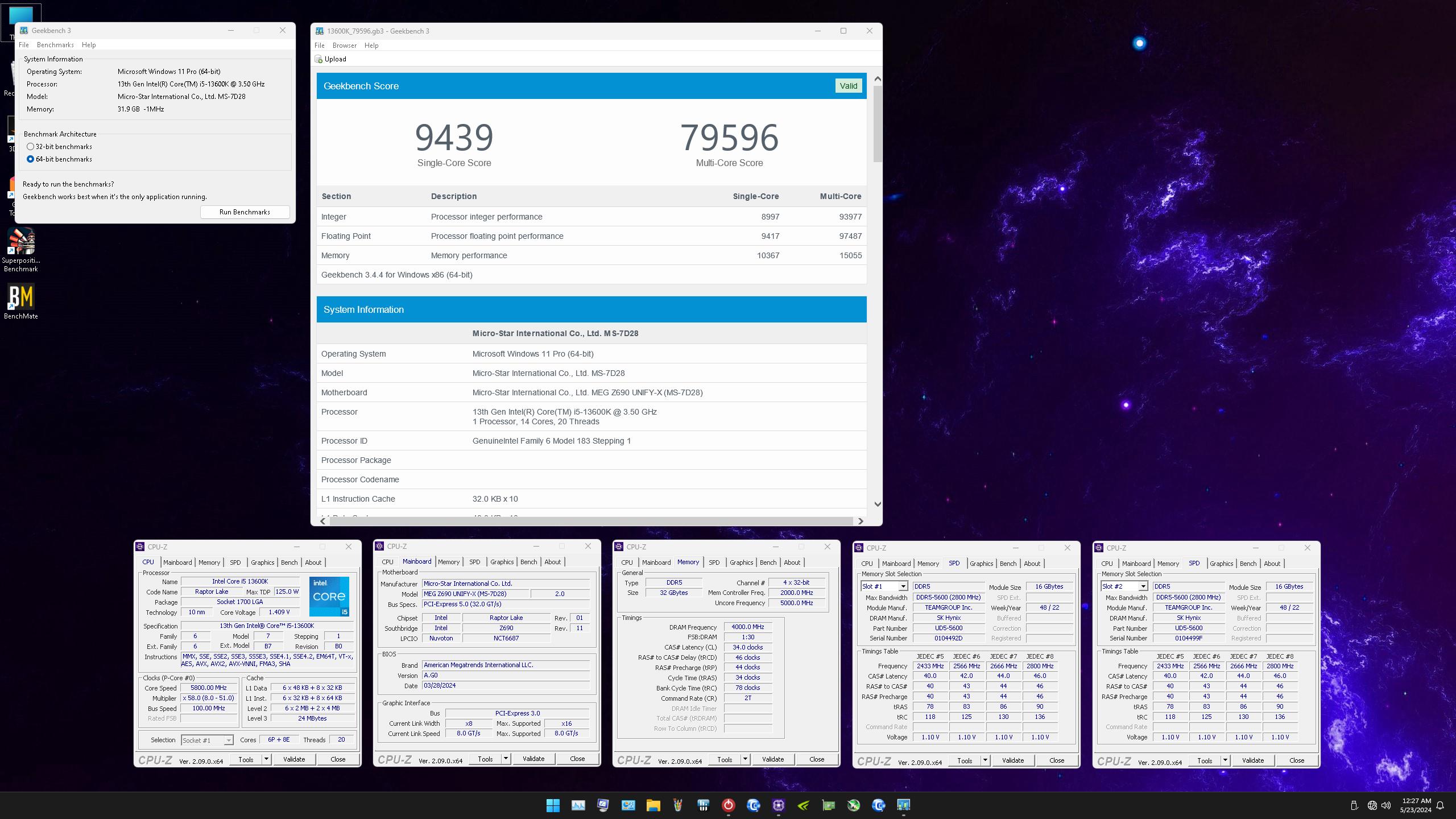Click the paint brushes cup taskbar icon
Viewport: 1456px width, 819px height.
(678, 805)
